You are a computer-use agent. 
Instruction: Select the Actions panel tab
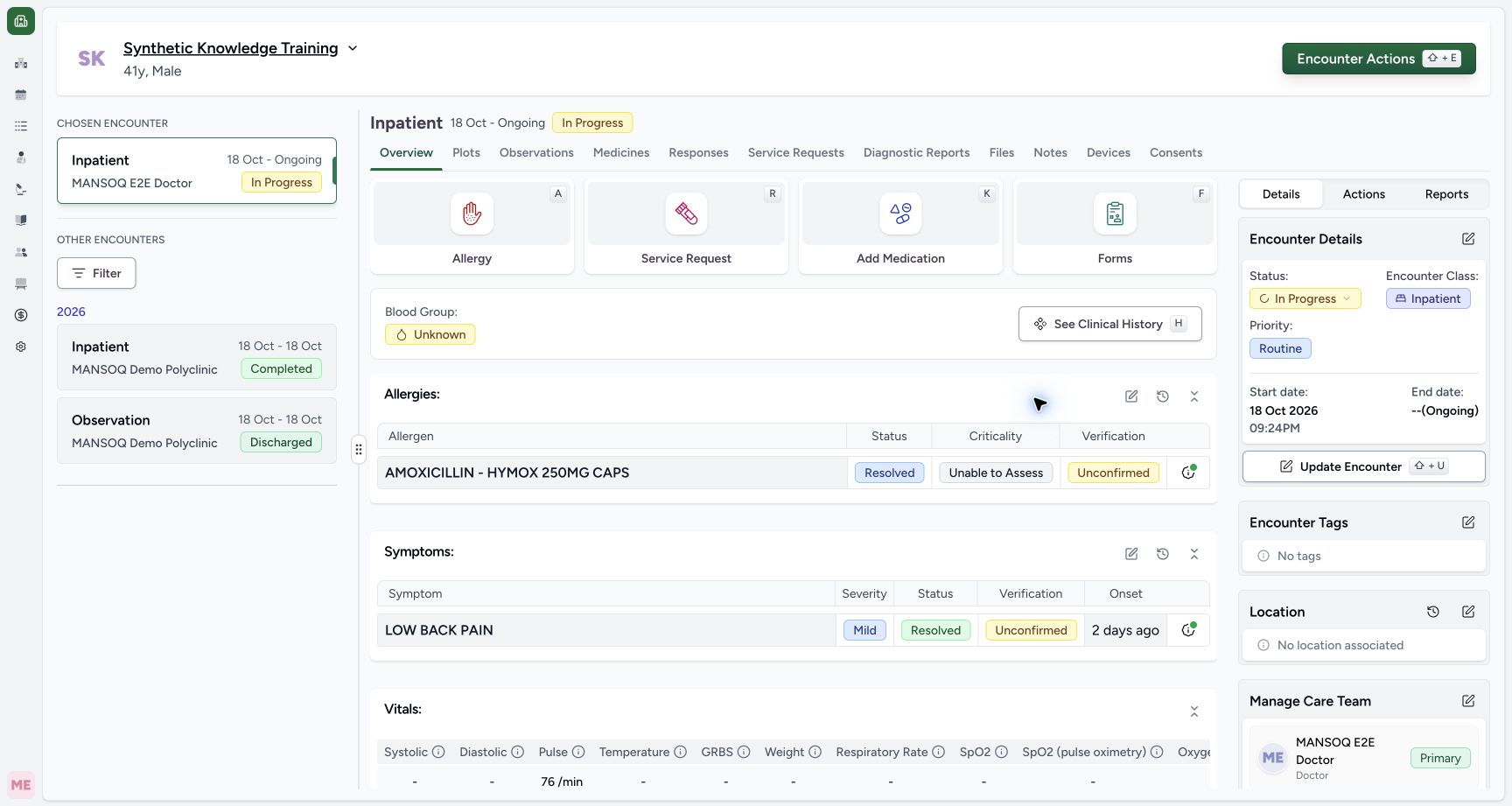pos(1363,194)
